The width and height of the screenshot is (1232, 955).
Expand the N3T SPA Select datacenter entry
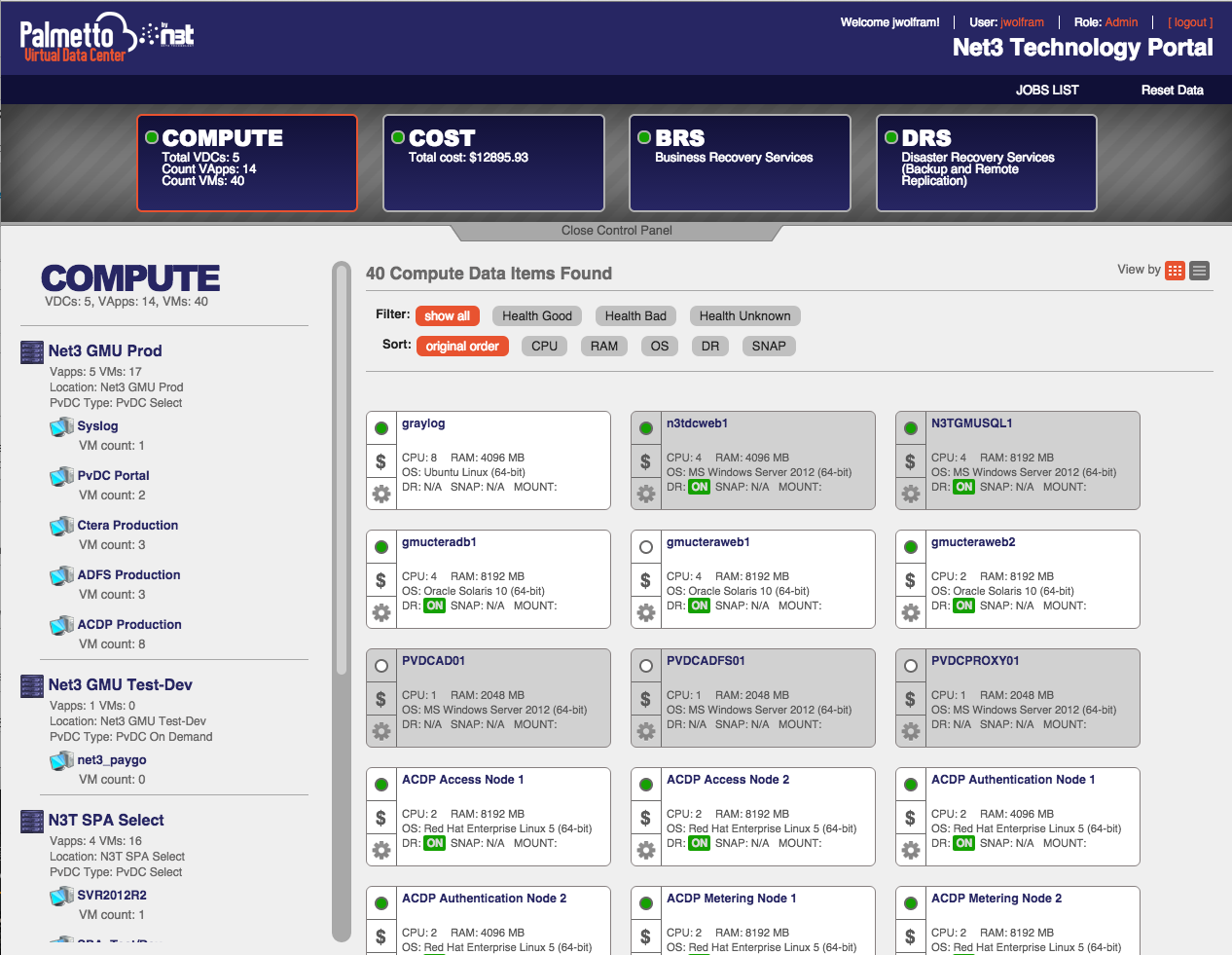pos(106,820)
